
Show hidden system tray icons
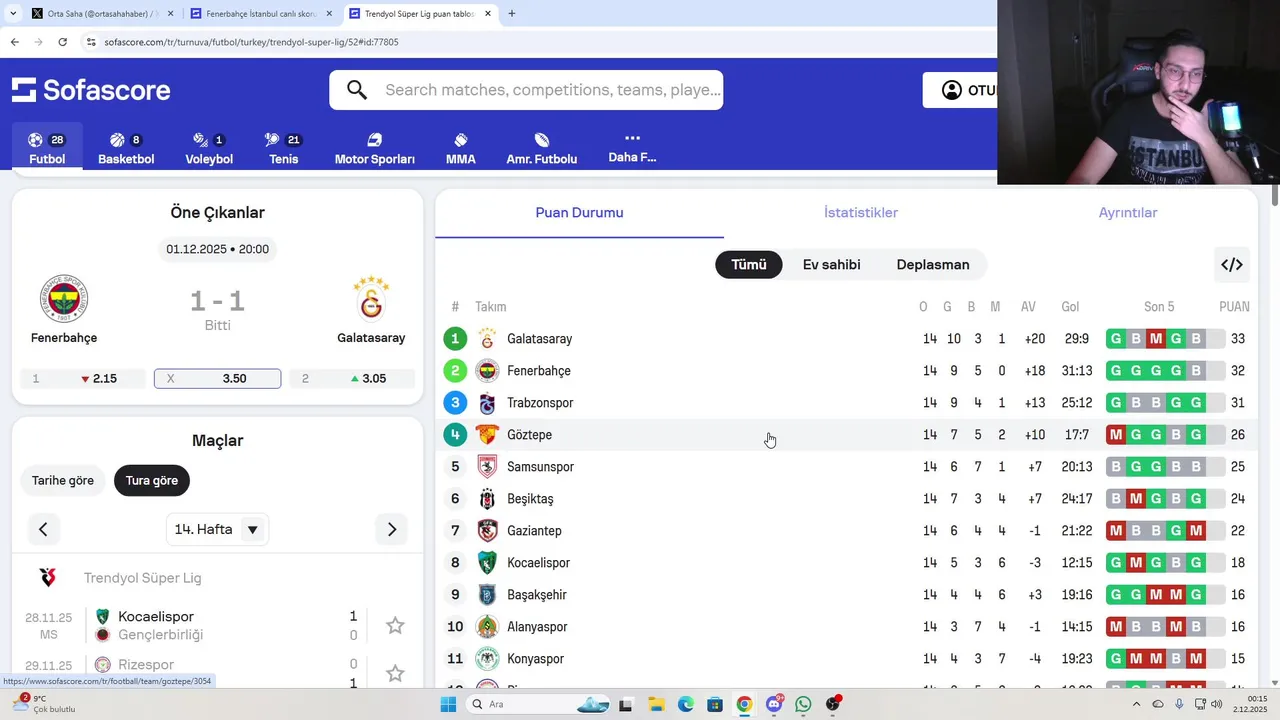coord(1139,705)
